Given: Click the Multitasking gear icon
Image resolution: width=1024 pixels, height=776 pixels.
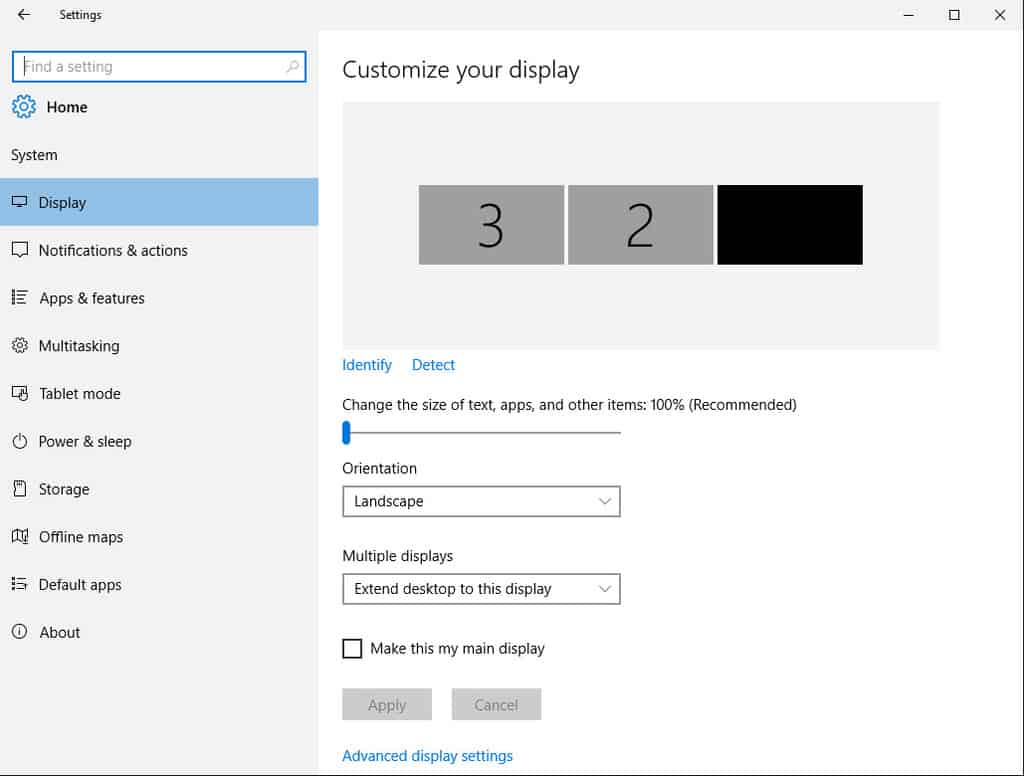Looking at the screenshot, I should click(20, 345).
